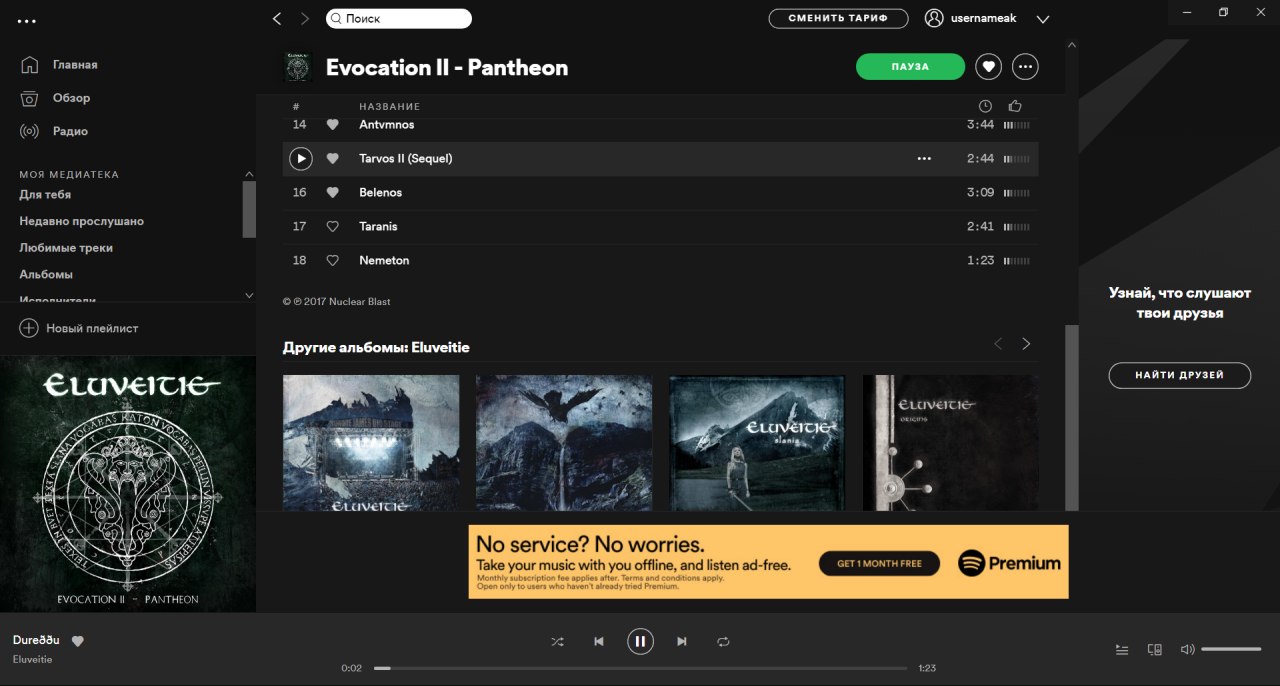The width and height of the screenshot is (1280, 686).
Task: Skip to the next track
Action: (x=682, y=642)
